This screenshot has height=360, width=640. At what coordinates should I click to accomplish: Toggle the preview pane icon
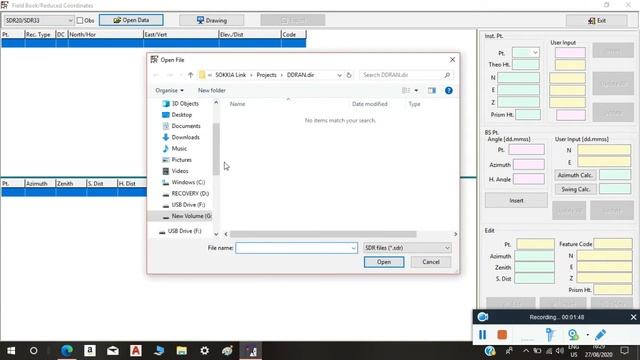pyautogui.click(x=431, y=91)
